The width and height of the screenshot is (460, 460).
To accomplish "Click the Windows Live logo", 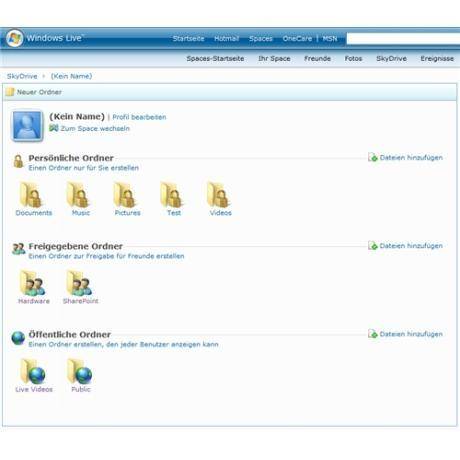I will [45, 38].
